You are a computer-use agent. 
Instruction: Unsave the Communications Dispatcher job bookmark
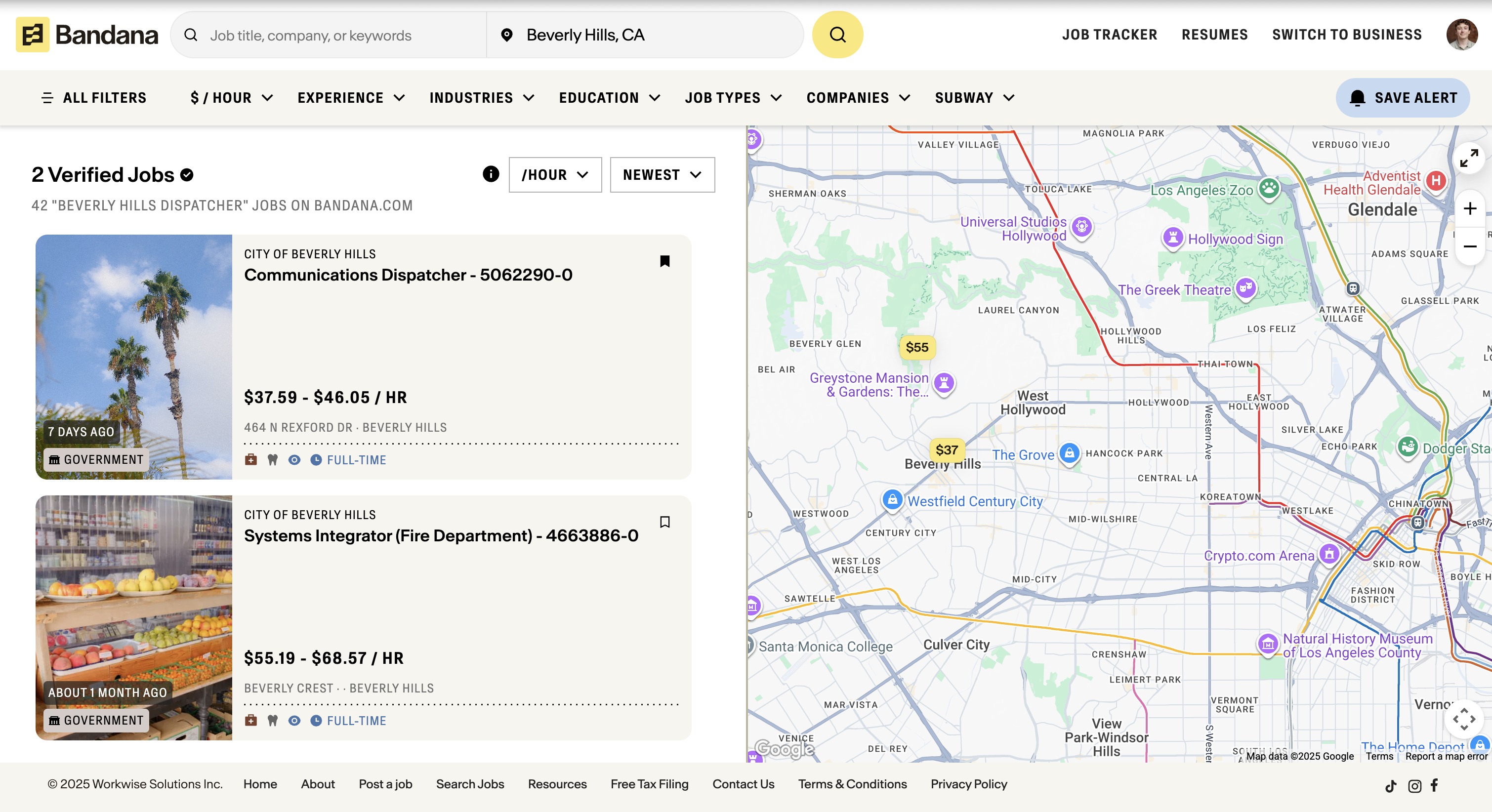tap(664, 261)
